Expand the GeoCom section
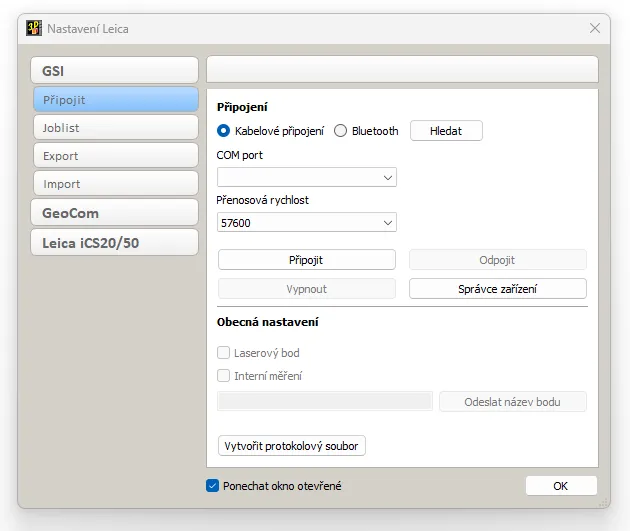 point(115,213)
